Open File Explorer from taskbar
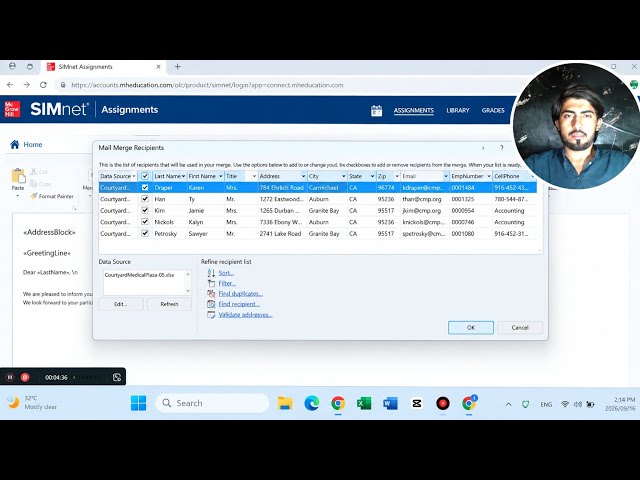Screen dimensions: 640x480 [285, 403]
